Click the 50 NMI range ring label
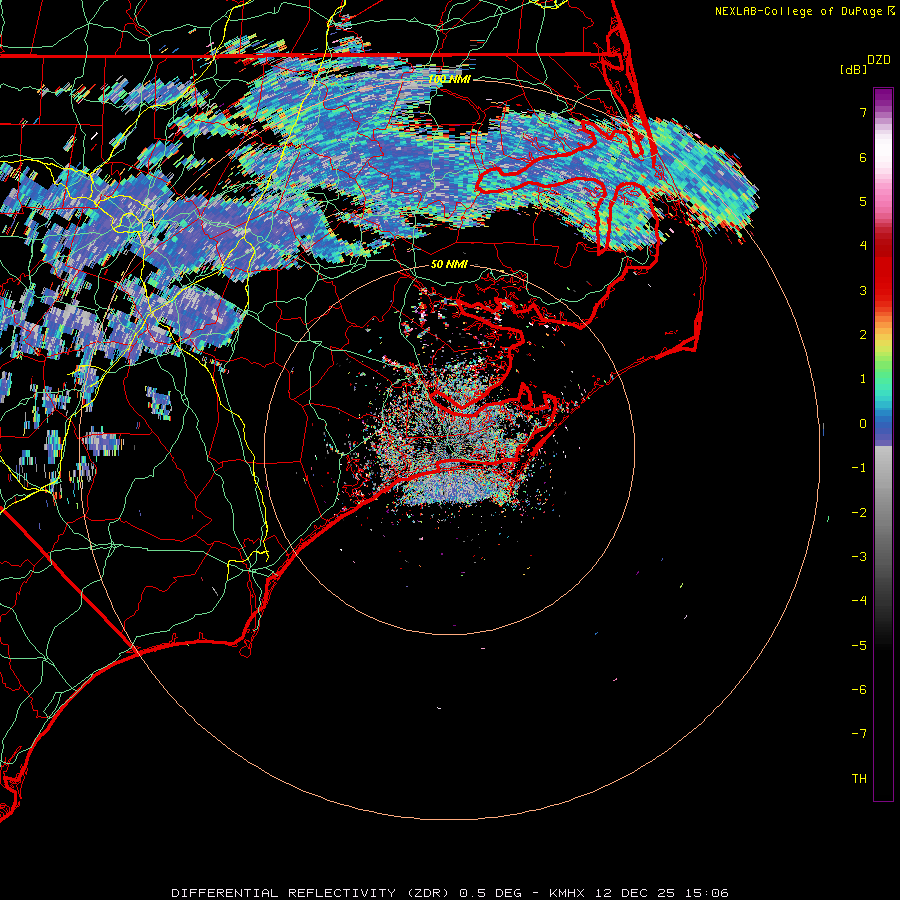Viewport: 900px width, 900px height. (449, 265)
